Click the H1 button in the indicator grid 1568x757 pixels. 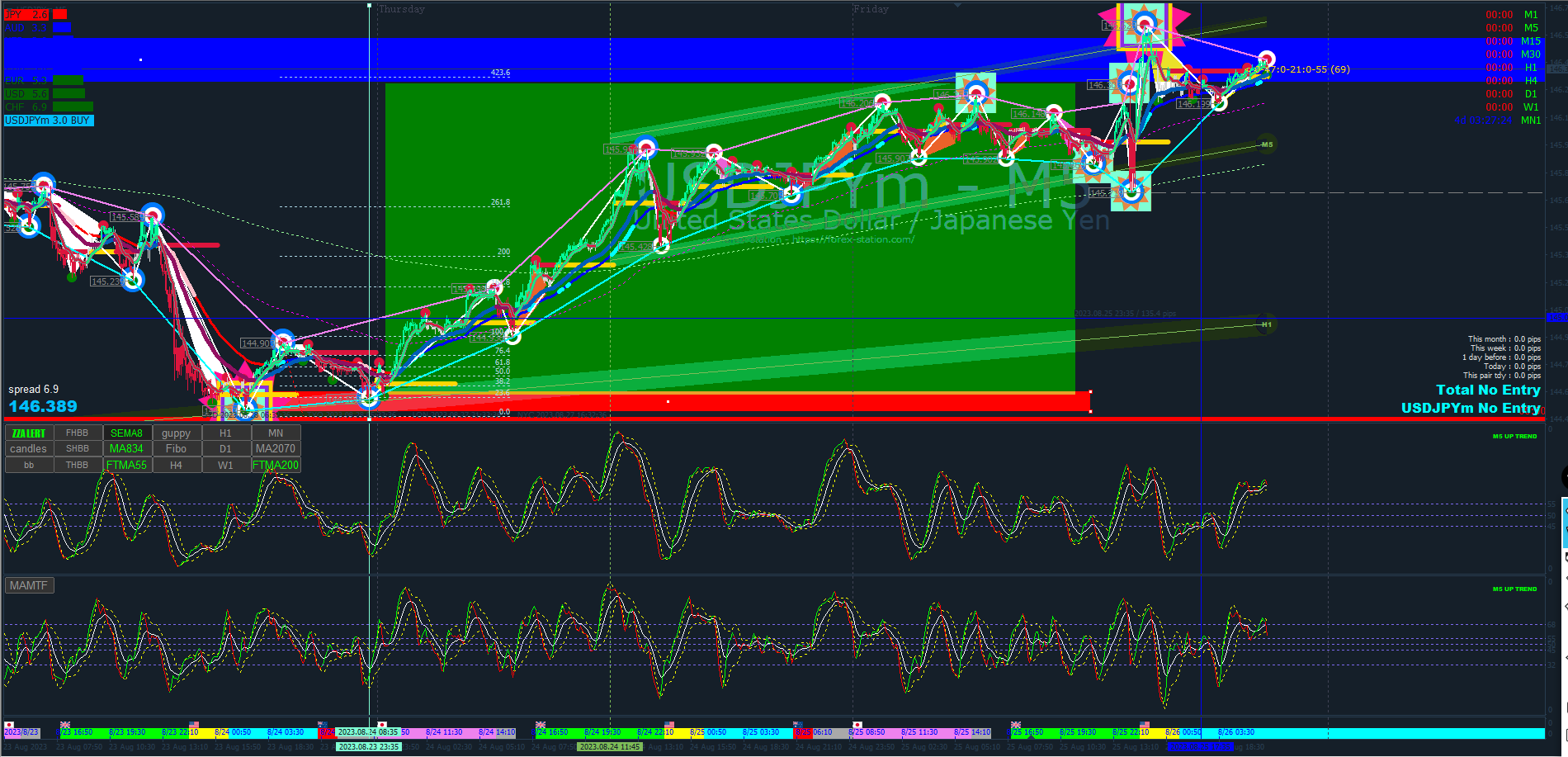click(x=226, y=433)
